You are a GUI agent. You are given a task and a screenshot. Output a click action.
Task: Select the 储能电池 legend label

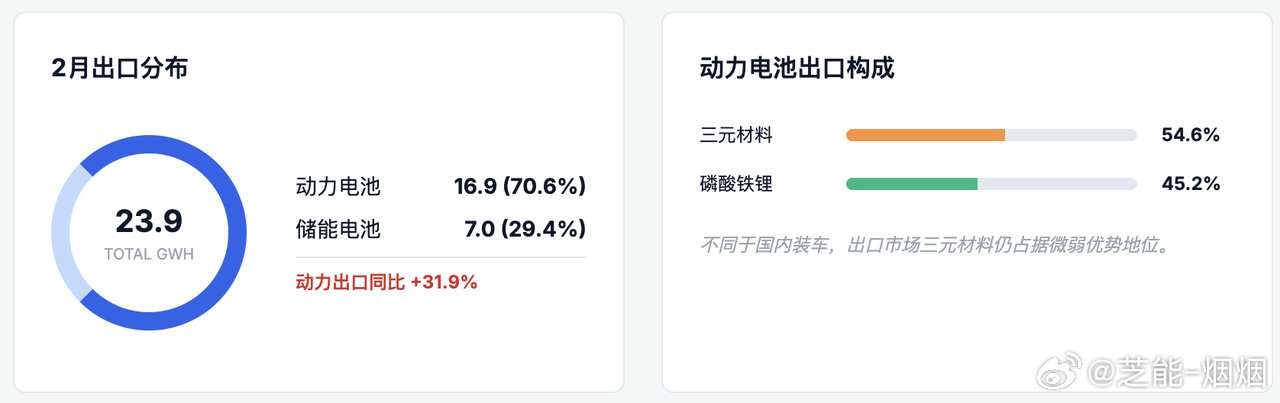coord(338,229)
